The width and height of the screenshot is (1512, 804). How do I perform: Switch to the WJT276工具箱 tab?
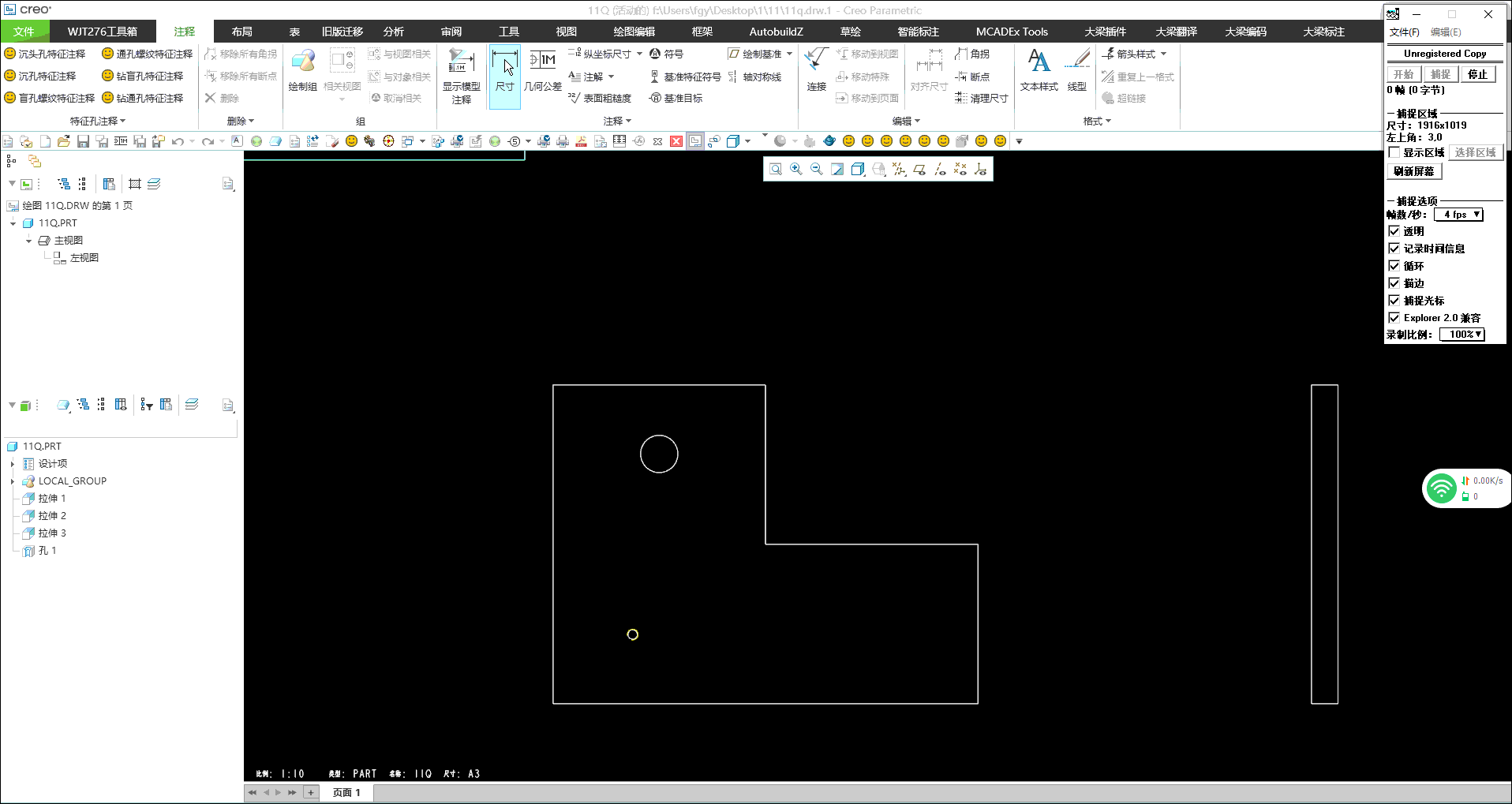coord(103,32)
